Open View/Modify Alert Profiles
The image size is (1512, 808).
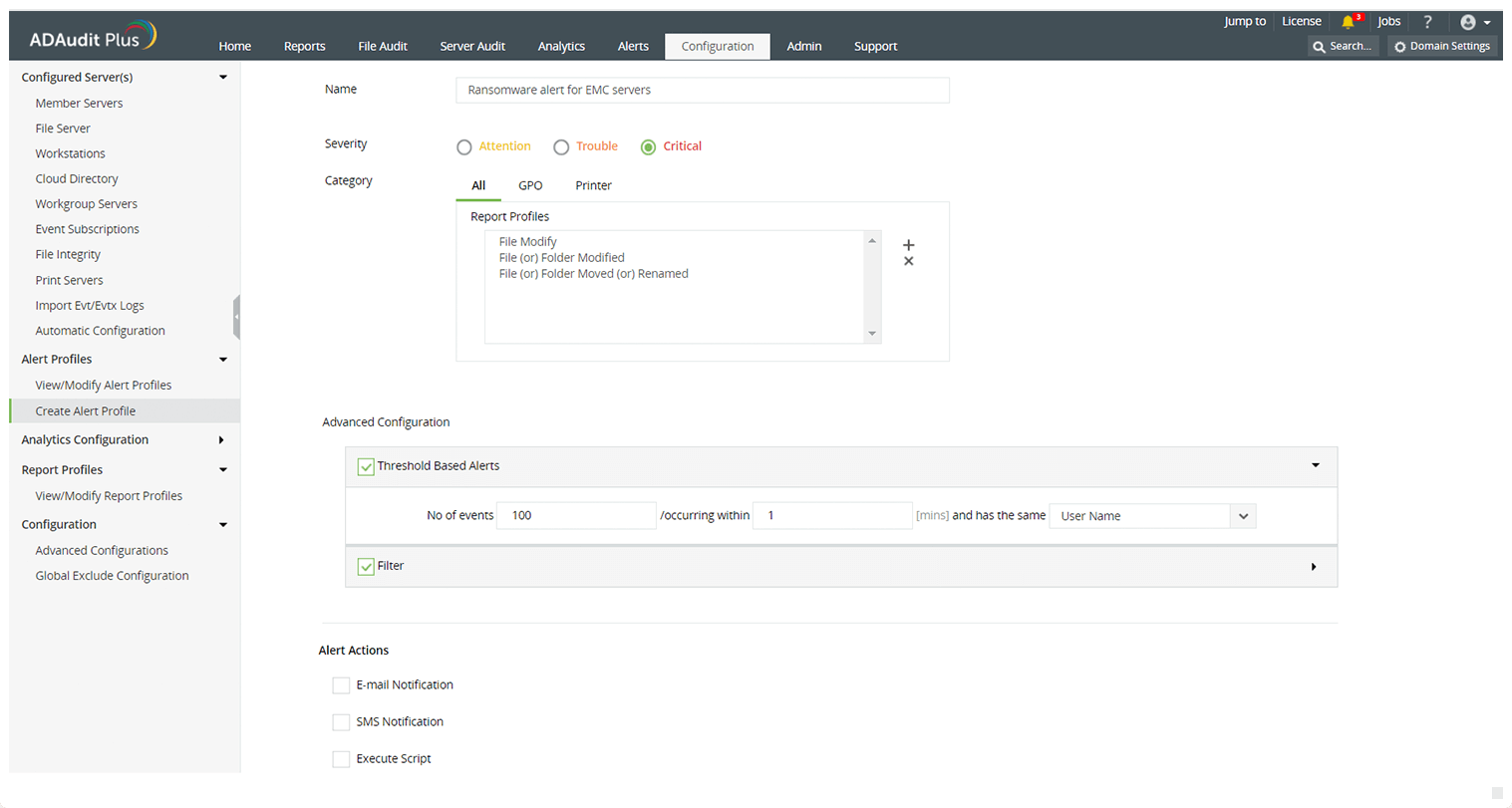[104, 386]
